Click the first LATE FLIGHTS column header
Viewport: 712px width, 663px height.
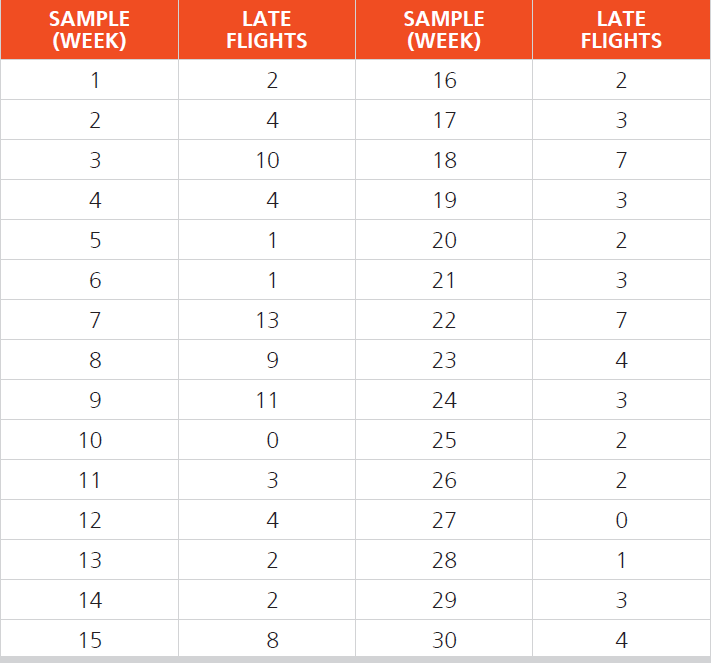(267, 30)
